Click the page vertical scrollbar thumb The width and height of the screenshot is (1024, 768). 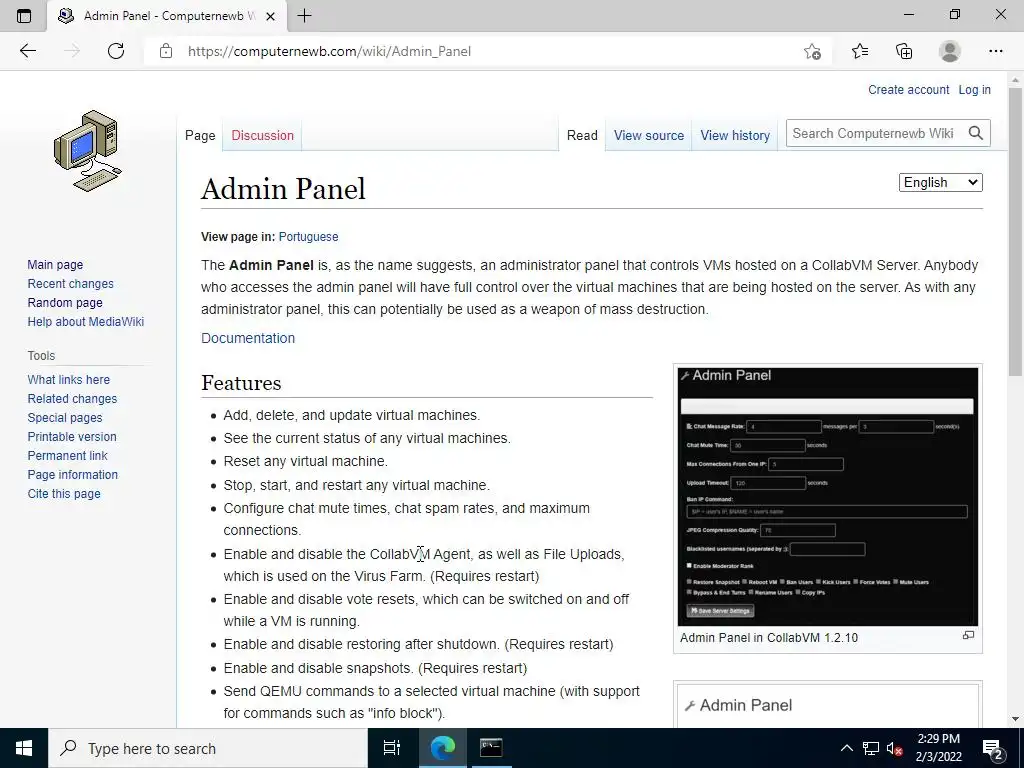[x=1015, y=232]
